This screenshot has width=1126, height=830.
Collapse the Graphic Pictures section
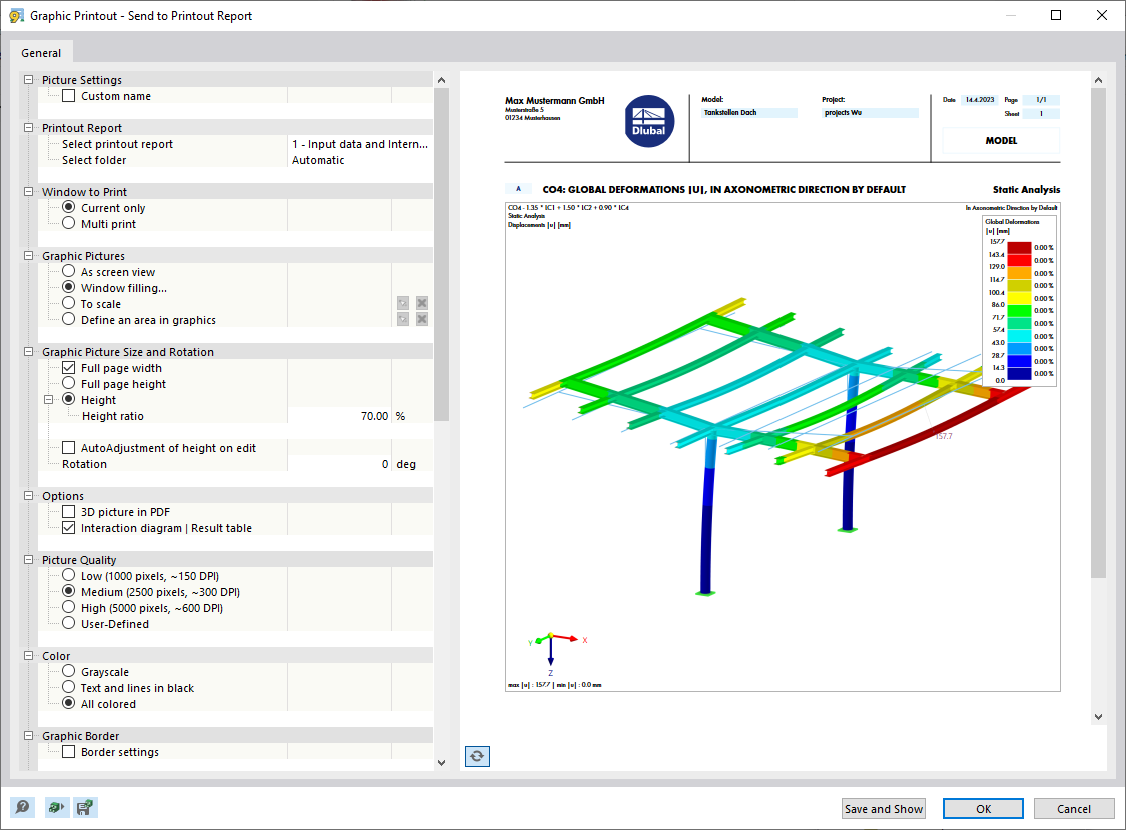click(x=29, y=256)
